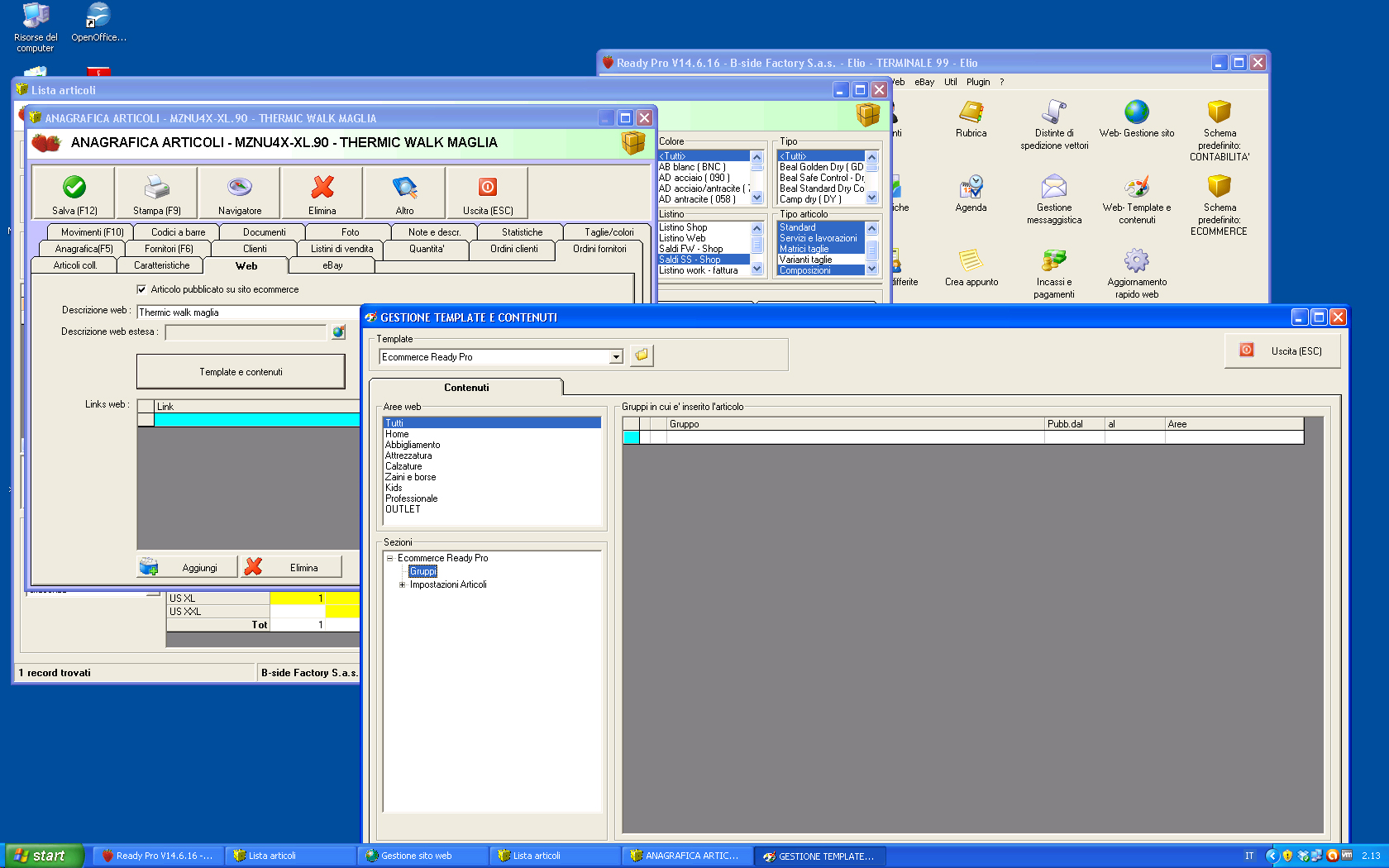
Task: Expand the Ecommerce Ready Pro template dropdown
Action: point(616,357)
